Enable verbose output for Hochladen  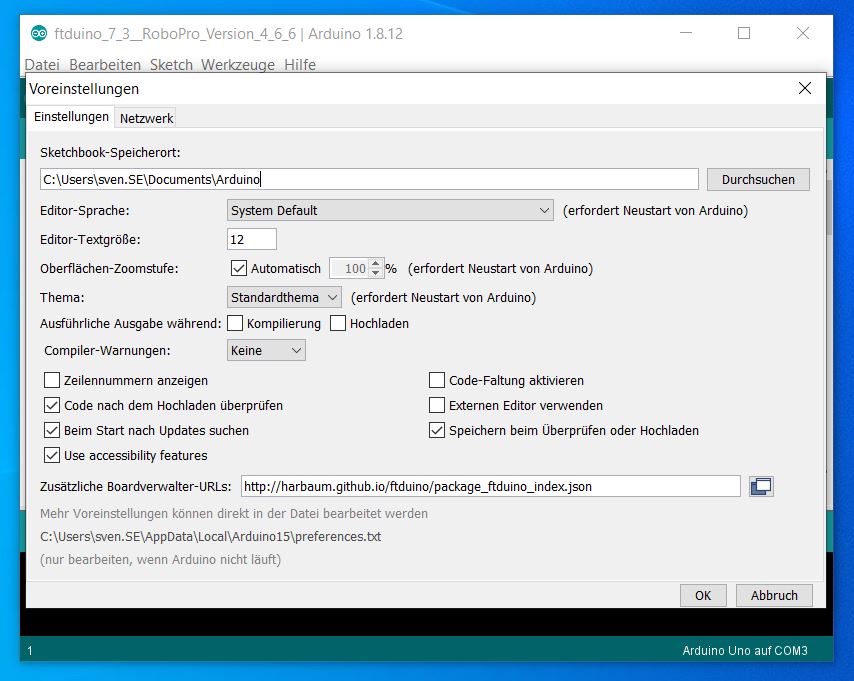coord(338,323)
